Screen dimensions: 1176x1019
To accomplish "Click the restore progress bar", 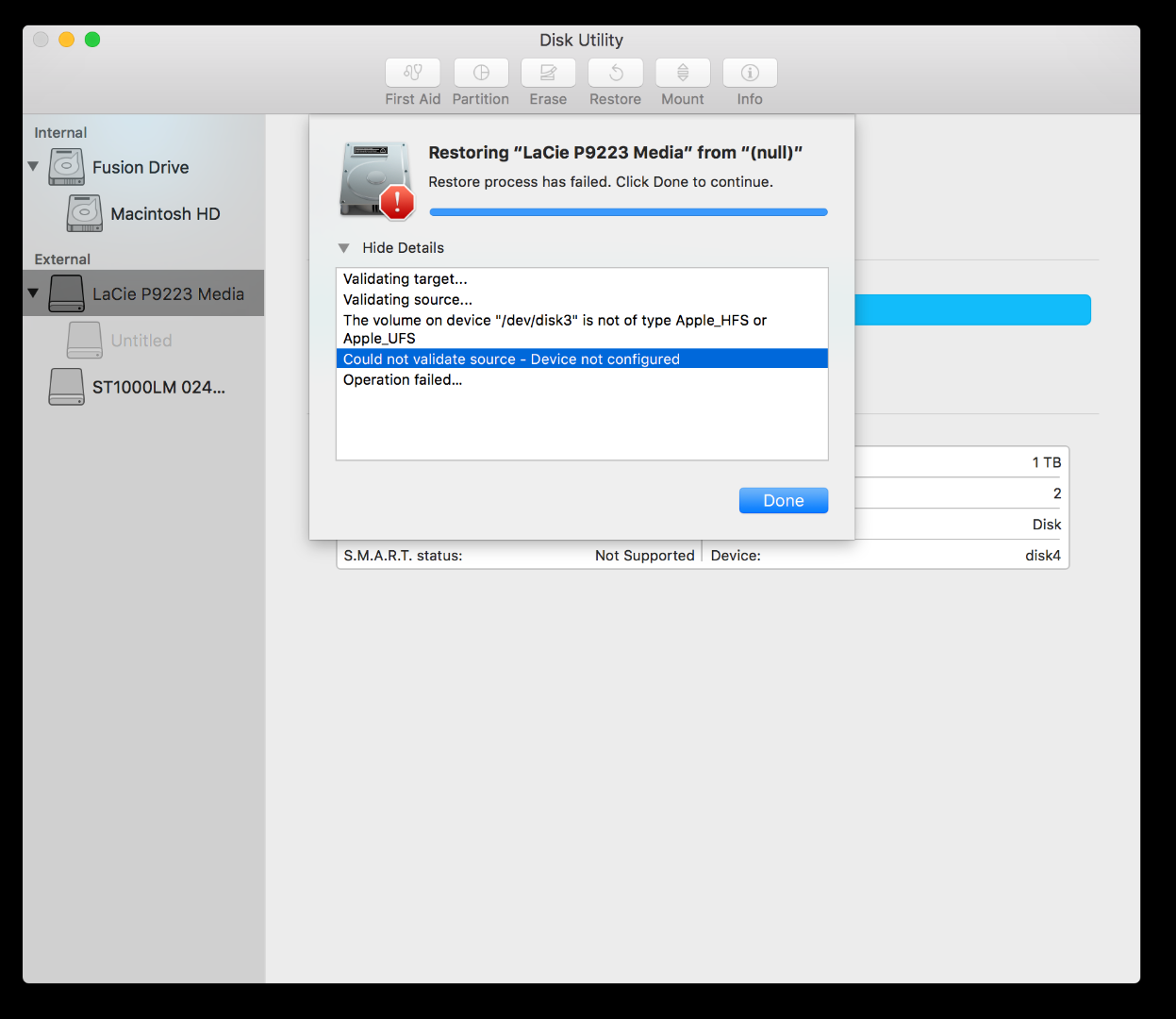I will (628, 212).
